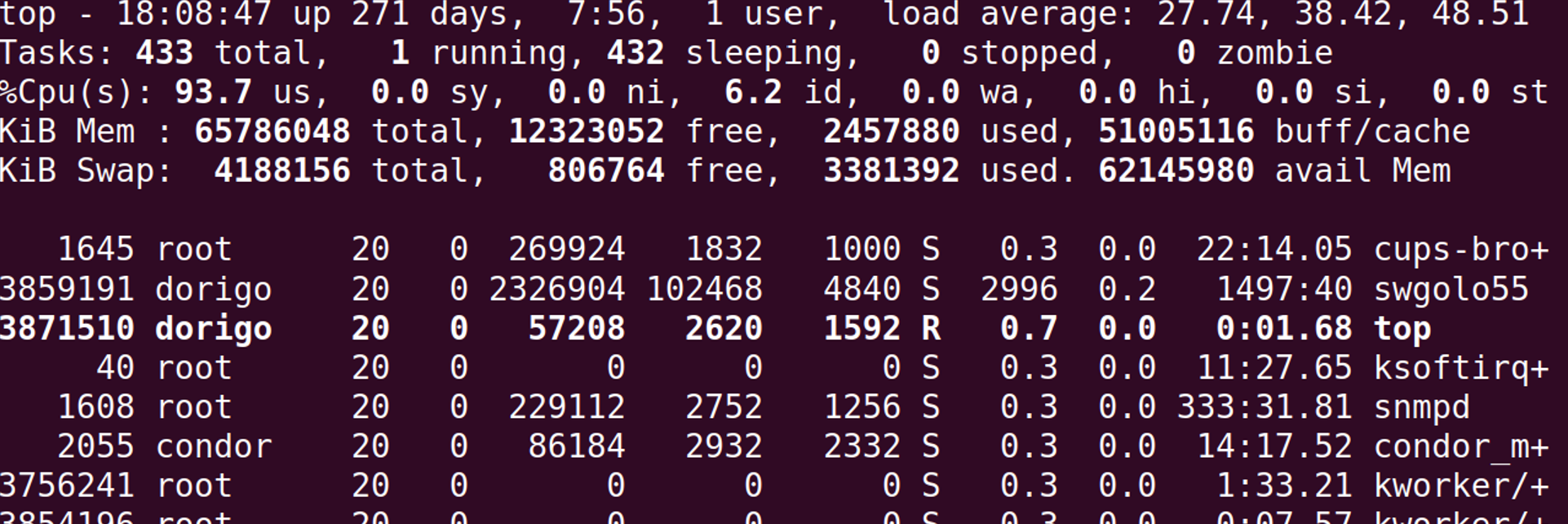
Task: Select the bold top command name
Action: [x=1402, y=329]
